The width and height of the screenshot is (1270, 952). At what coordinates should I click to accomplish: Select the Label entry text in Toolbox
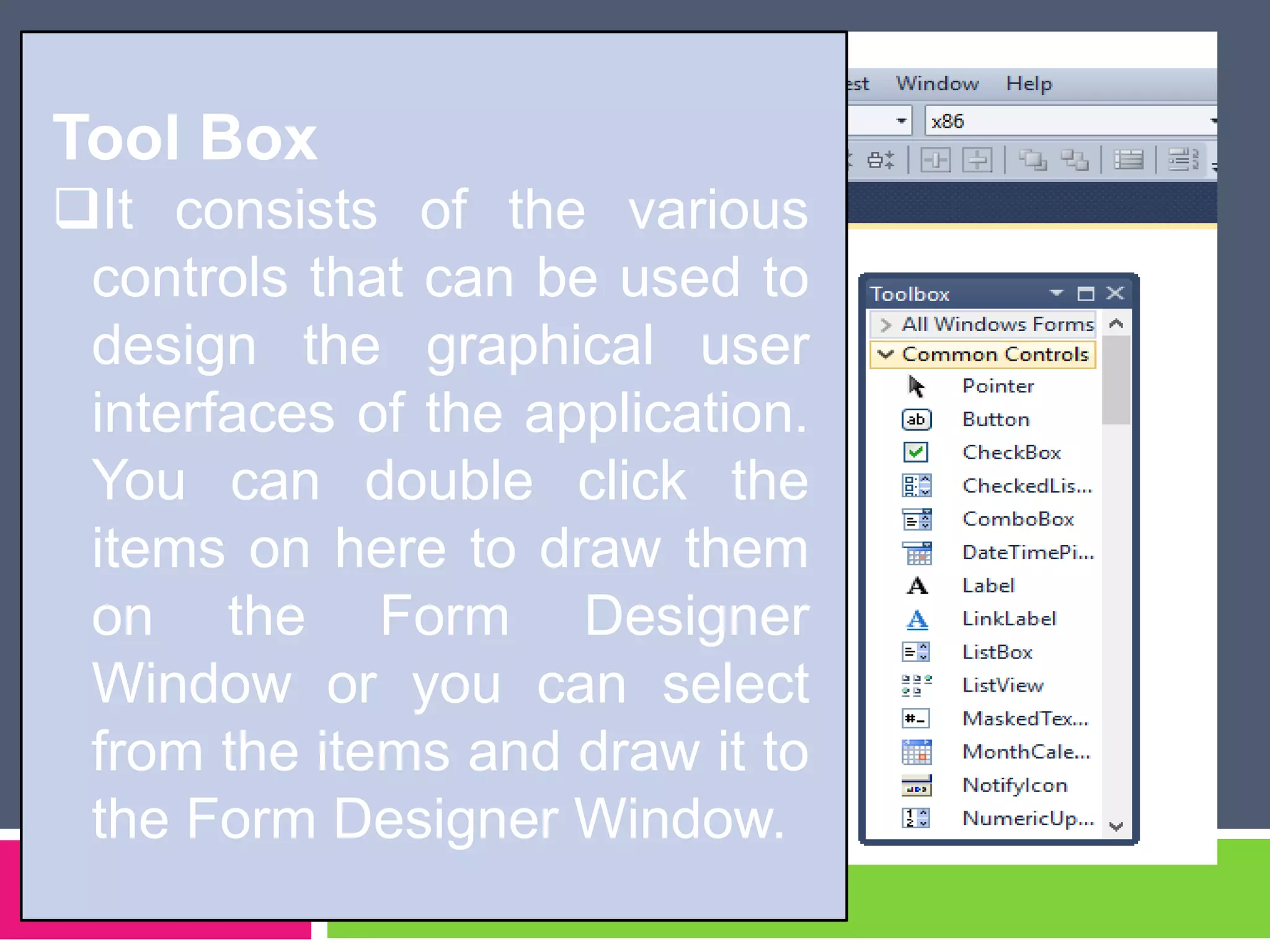pos(988,586)
